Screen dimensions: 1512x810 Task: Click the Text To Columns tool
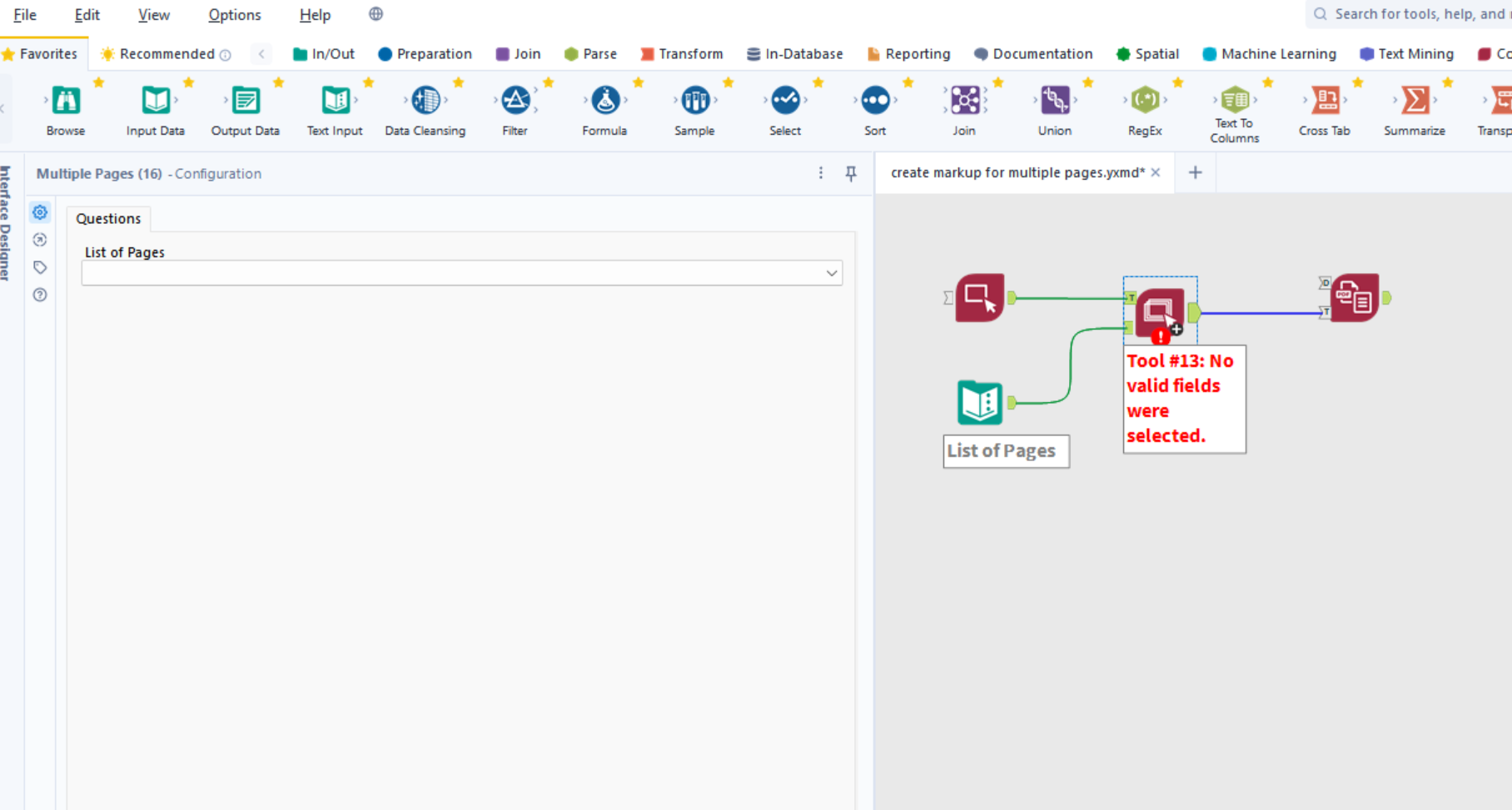[x=1234, y=100]
